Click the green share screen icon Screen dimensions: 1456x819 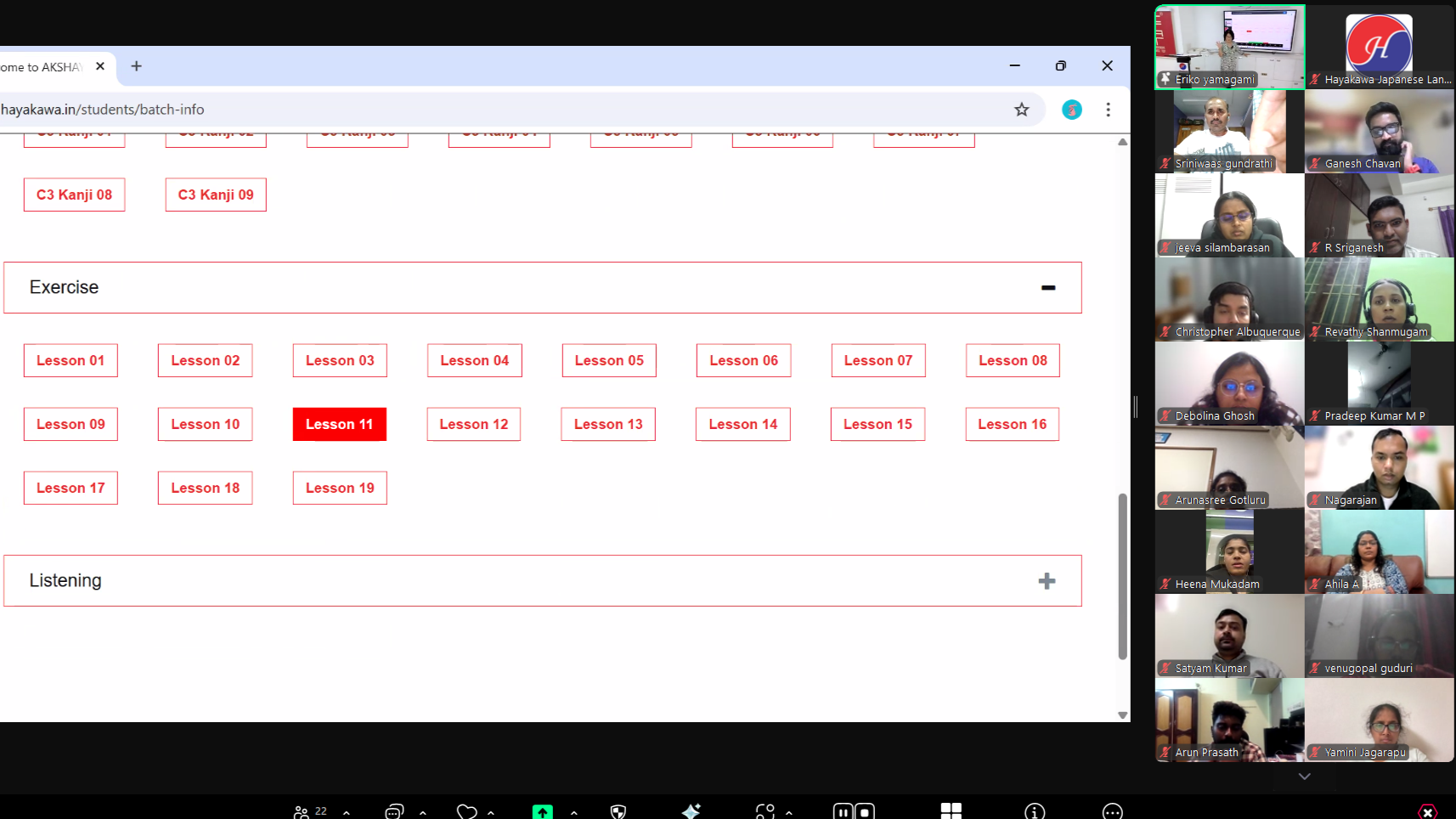point(542,812)
